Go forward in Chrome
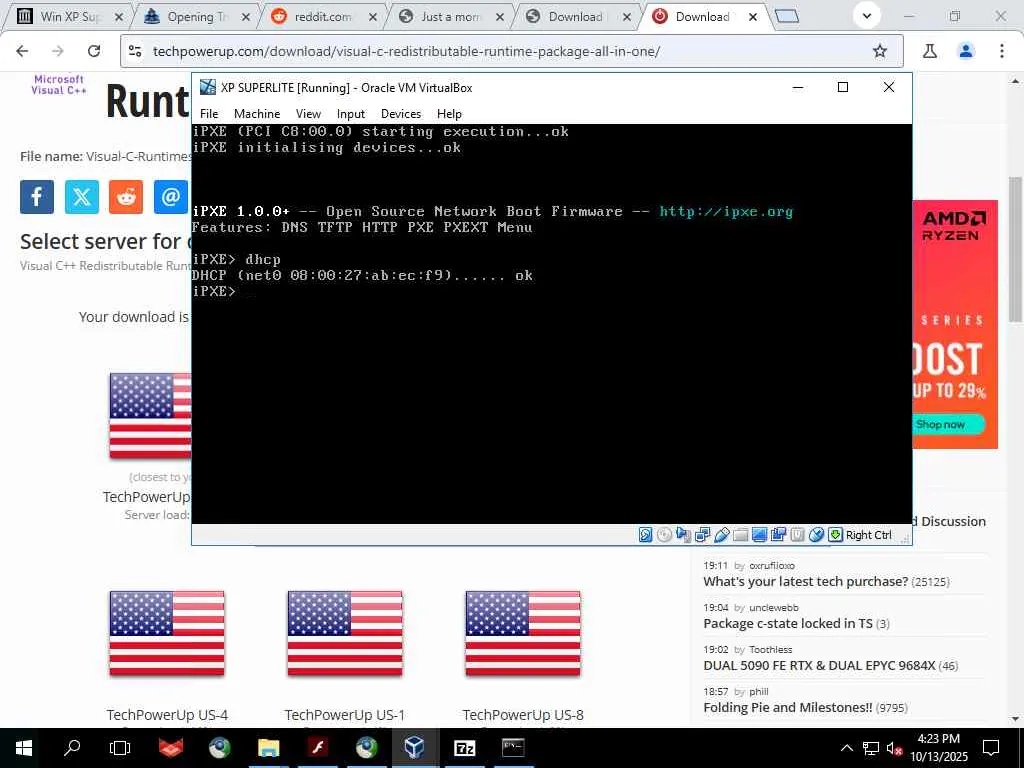The image size is (1024, 768). pyautogui.click(x=58, y=51)
